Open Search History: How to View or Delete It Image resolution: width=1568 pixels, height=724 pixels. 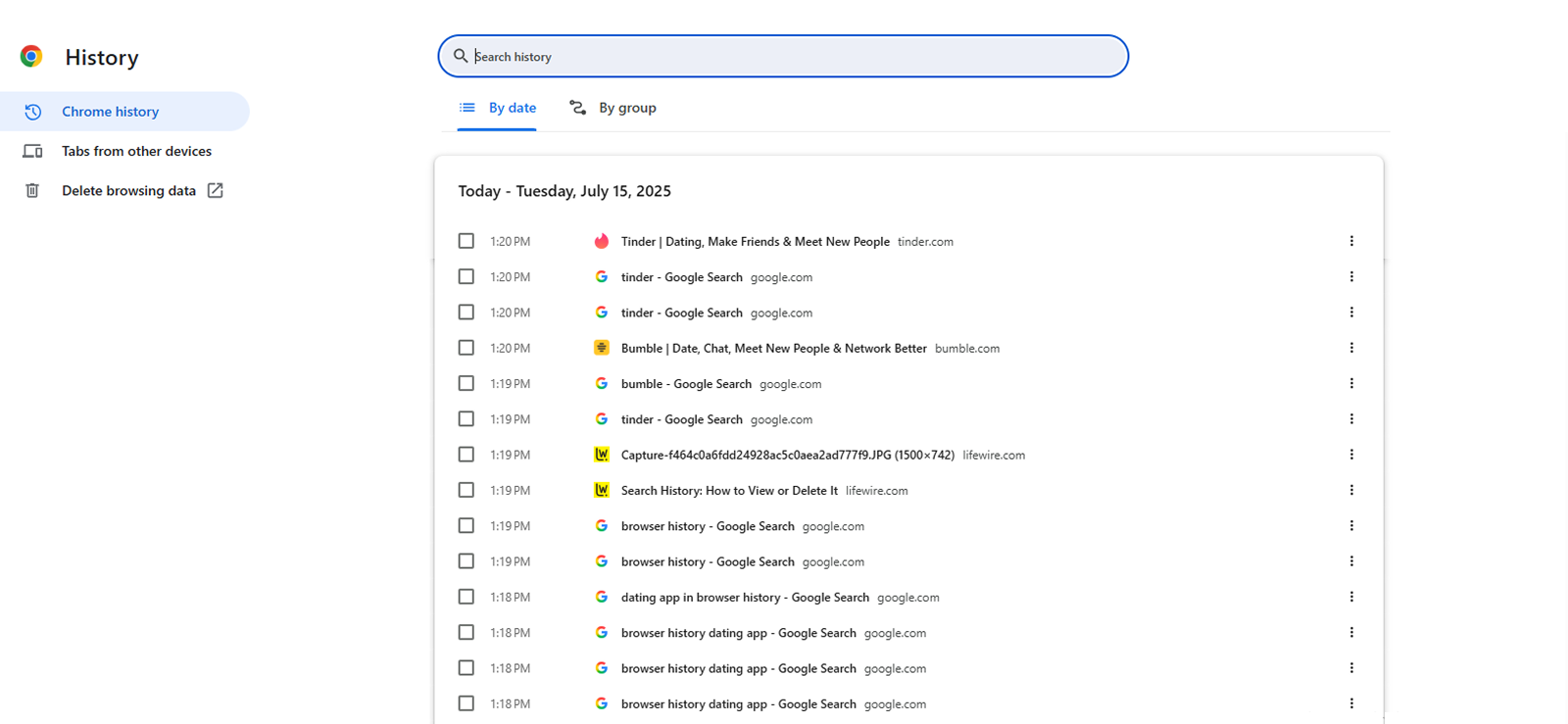729,490
